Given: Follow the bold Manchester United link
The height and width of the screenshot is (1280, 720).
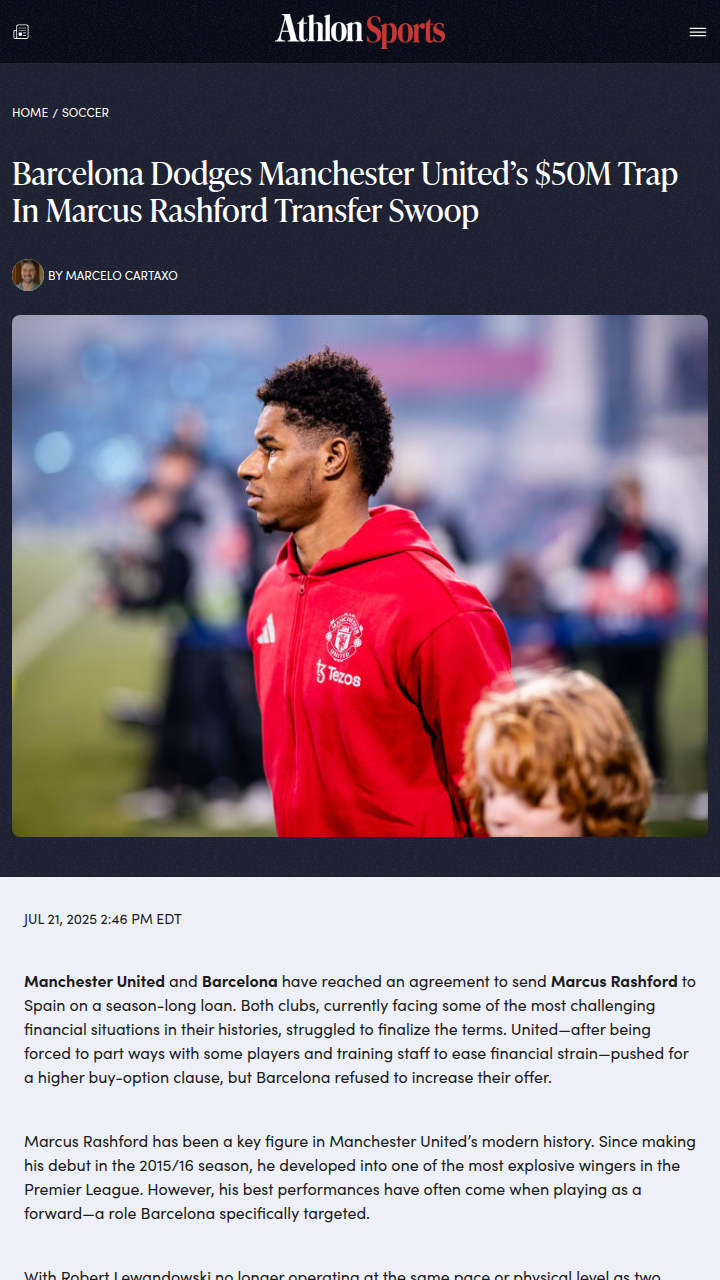Looking at the screenshot, I should point(95,981).
